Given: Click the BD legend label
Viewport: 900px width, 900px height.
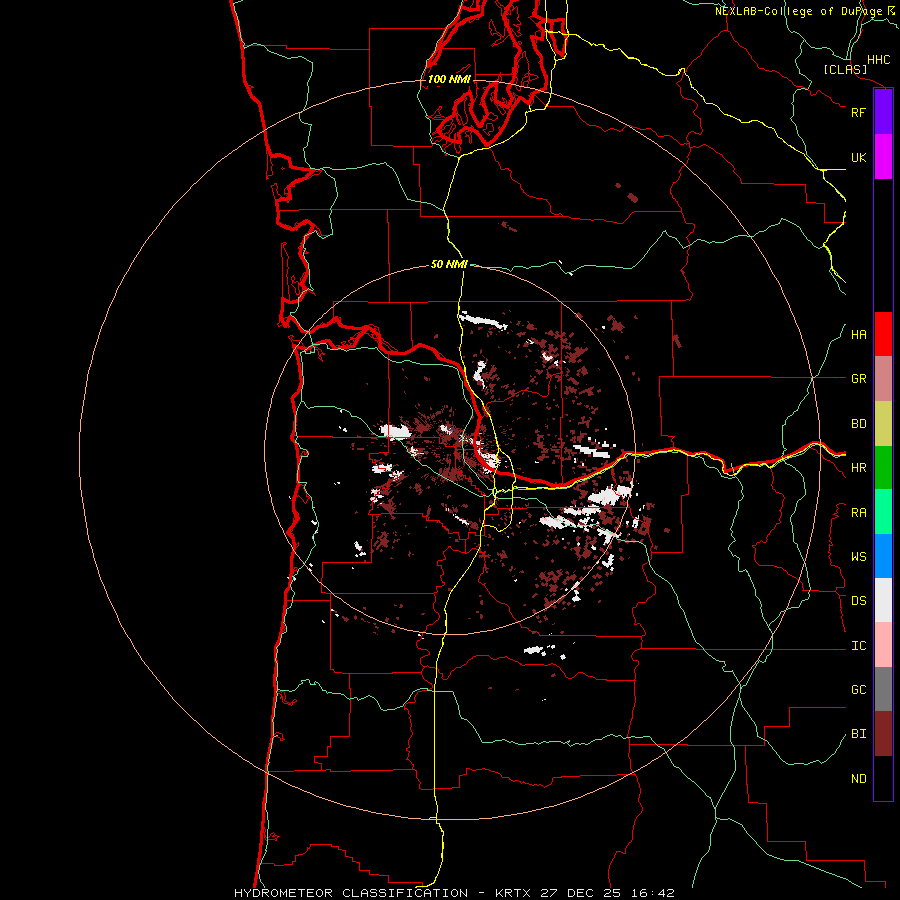Looking at the screenshot, I should 858,424.
